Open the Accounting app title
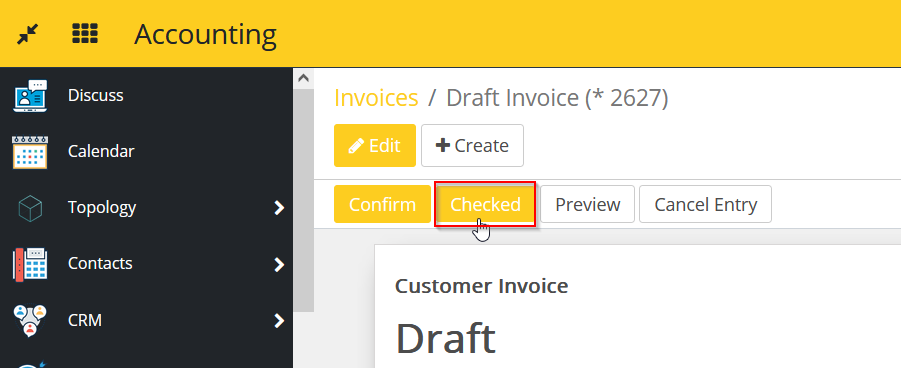Image resolution: width=901 pixels, height=368 pixels. [205, 34]
